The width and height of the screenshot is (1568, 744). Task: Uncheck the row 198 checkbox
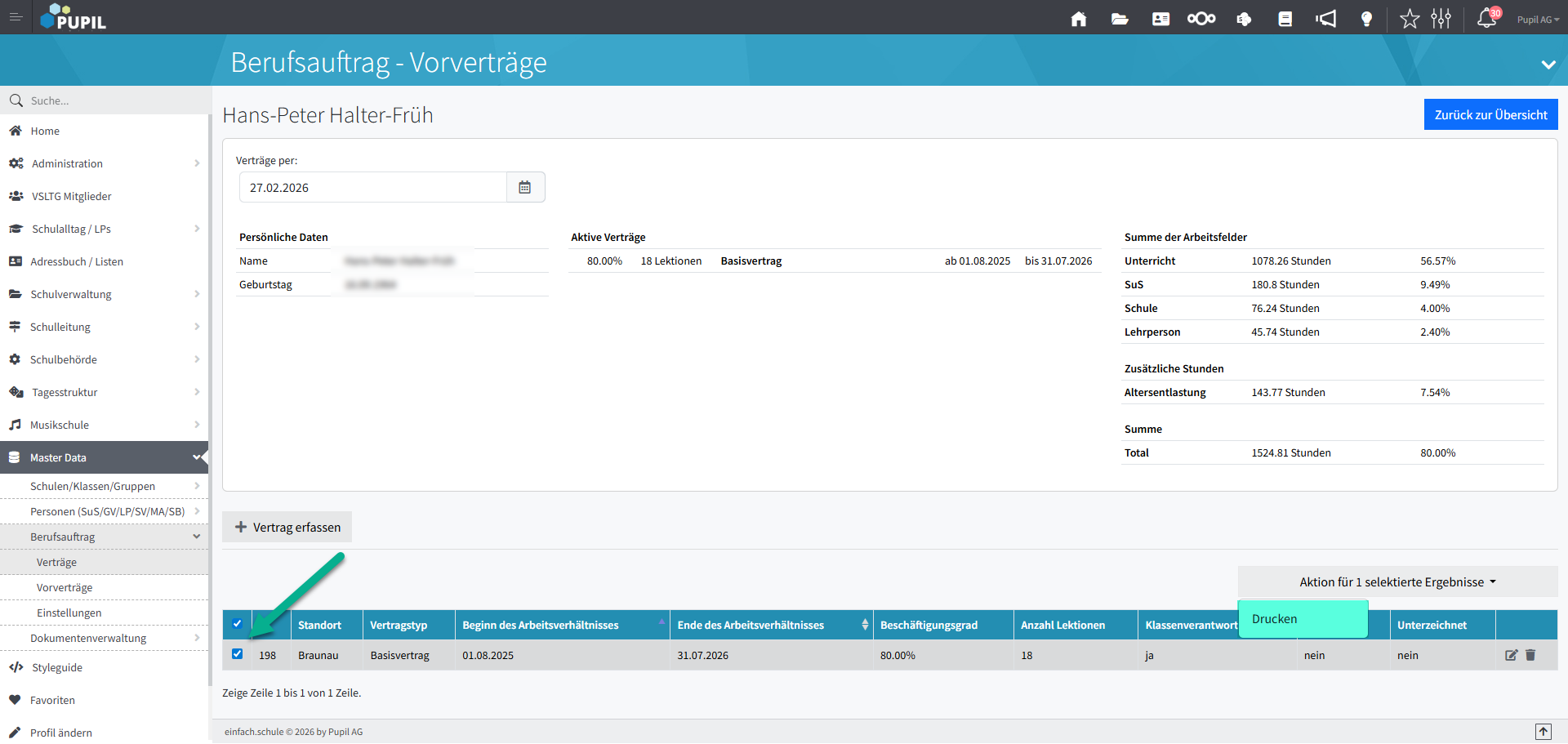(238, 654)
